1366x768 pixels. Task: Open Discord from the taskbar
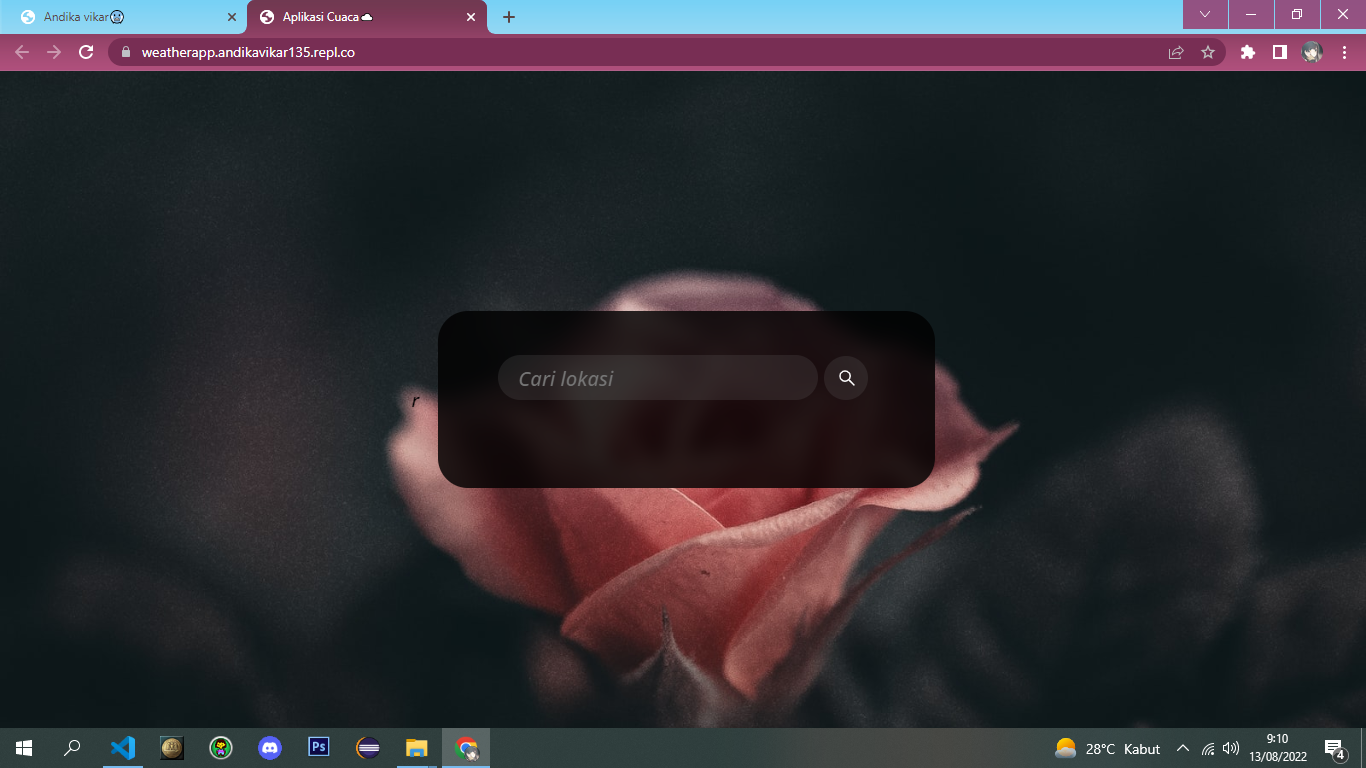click(x=269, y=748)
